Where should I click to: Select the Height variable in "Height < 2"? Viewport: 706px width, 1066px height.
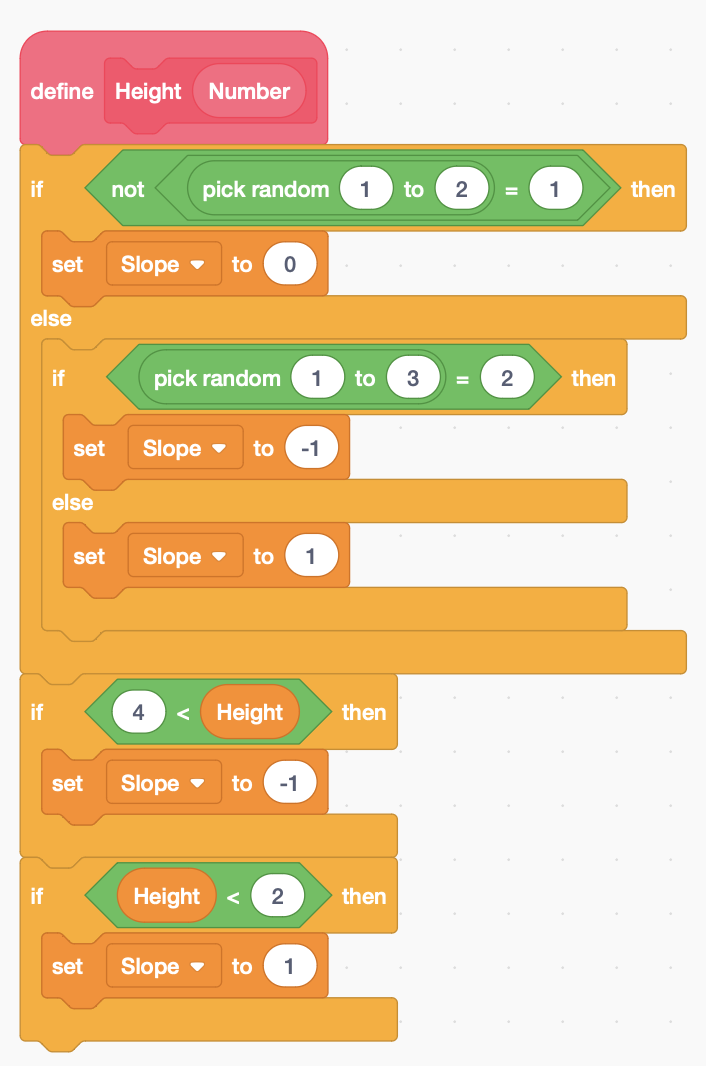167,897
